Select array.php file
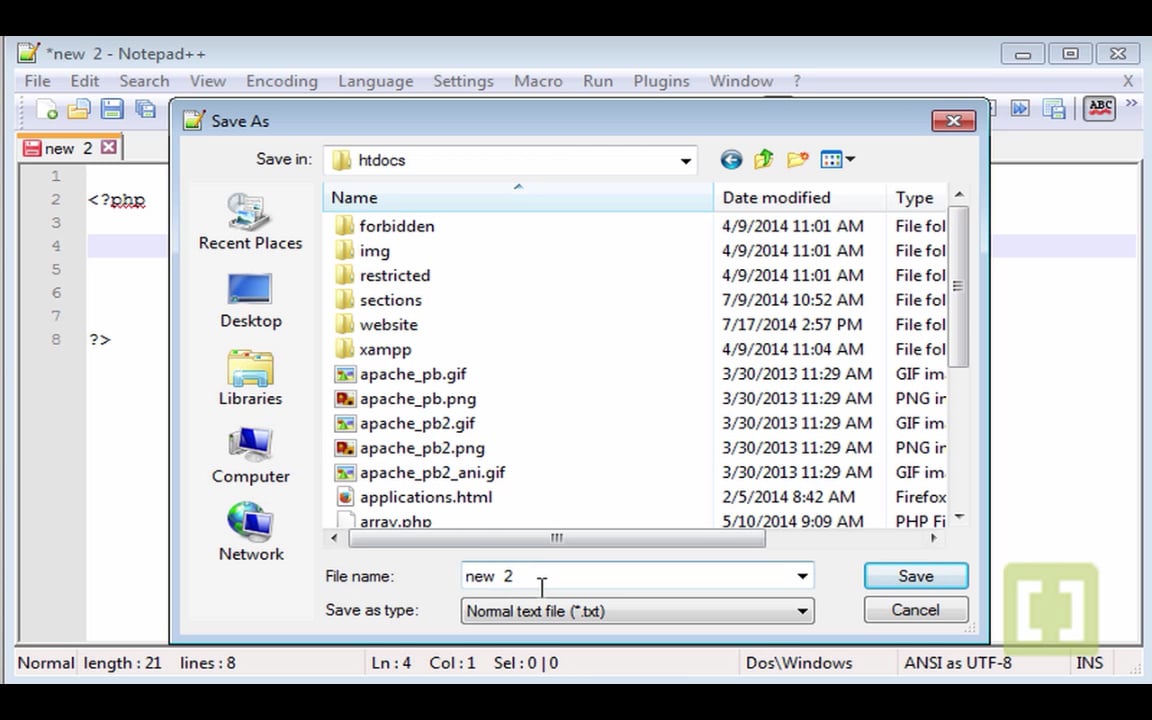 pyautogui.click(x=383, y=520)
